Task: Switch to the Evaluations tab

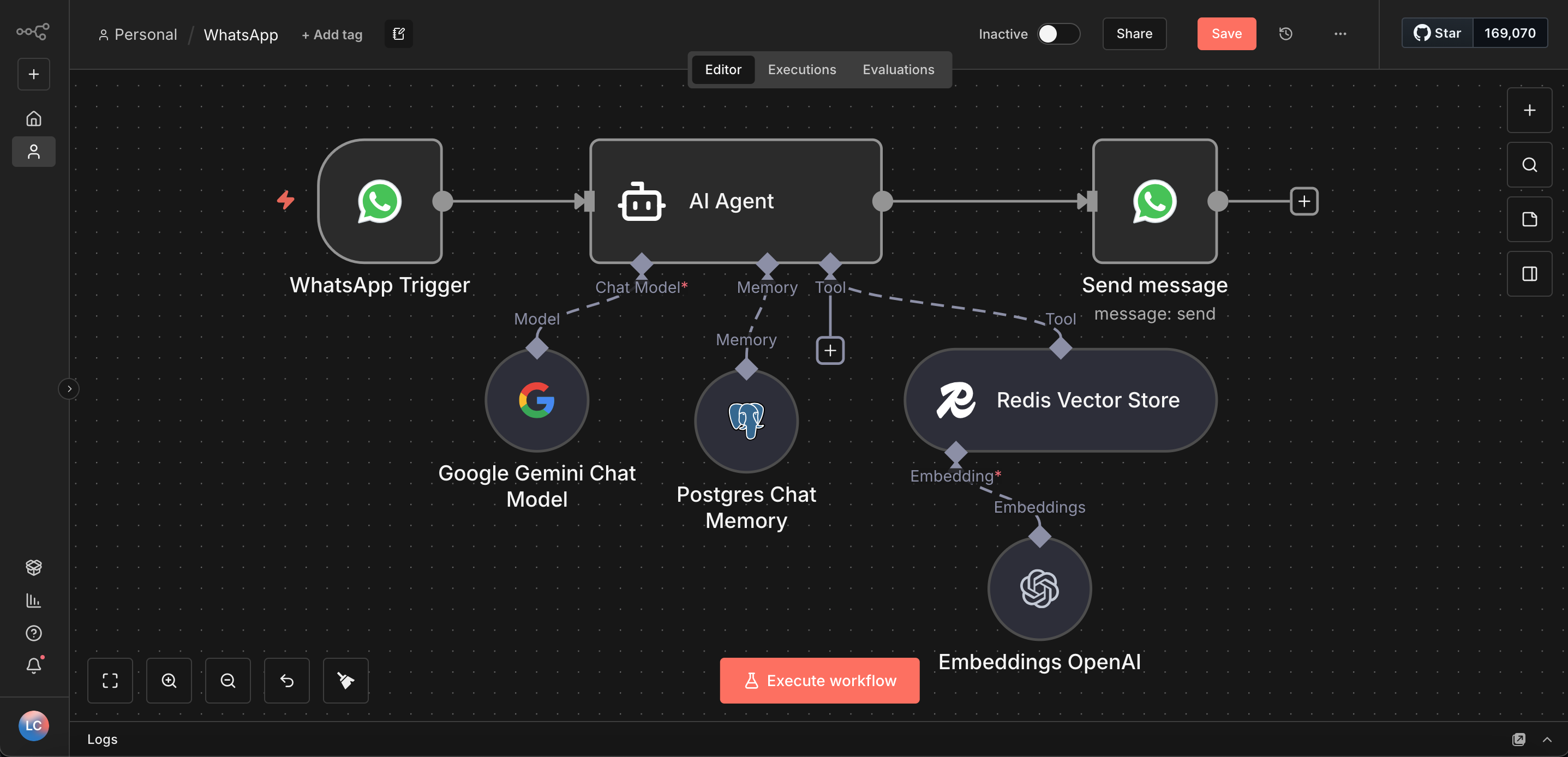Action: tap(898, 69)
